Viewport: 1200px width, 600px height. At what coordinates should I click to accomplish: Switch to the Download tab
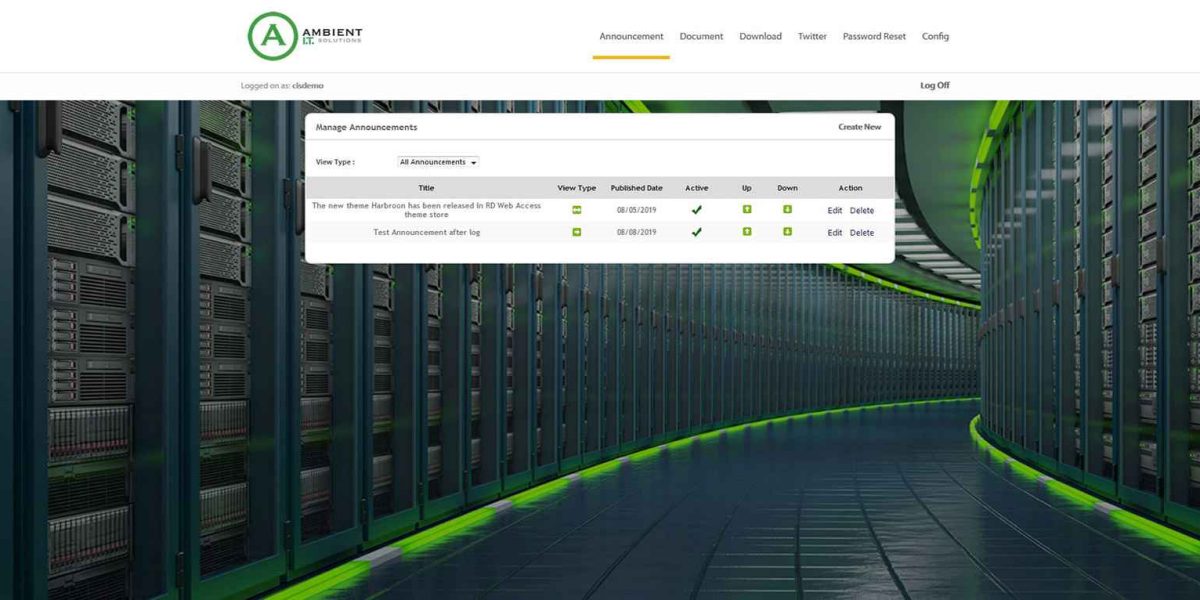(760, 36)
